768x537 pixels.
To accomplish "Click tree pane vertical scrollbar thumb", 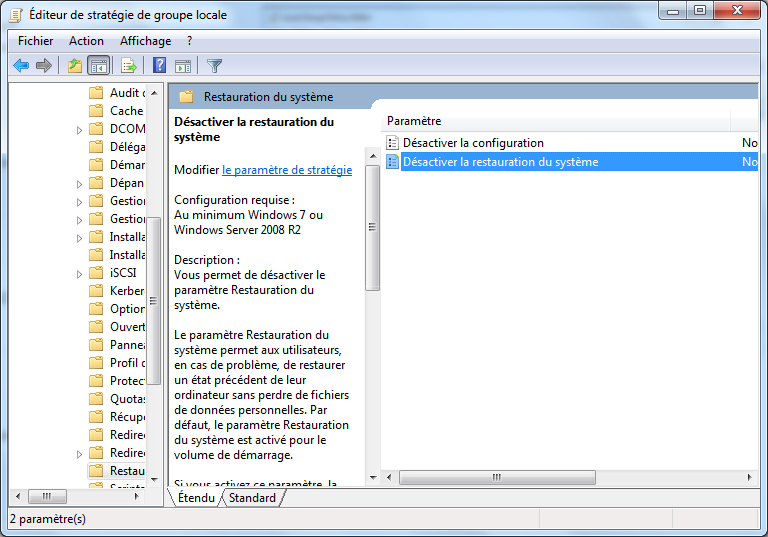I will click(154, 301).
